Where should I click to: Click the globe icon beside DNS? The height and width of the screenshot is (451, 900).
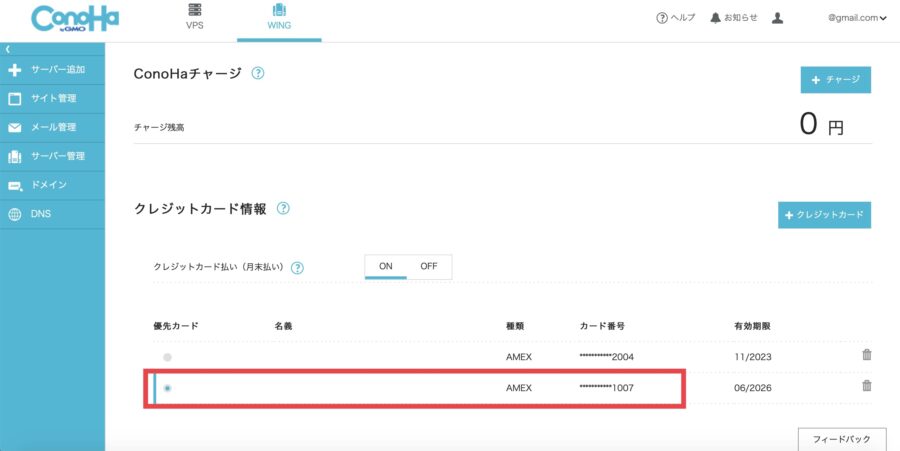(x=15, y=215)
